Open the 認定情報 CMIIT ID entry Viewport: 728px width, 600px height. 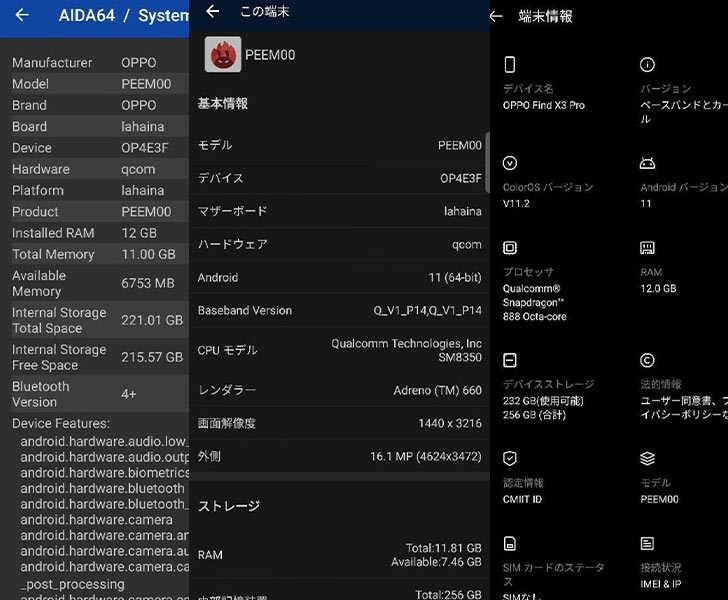click(x=523, y=491)
